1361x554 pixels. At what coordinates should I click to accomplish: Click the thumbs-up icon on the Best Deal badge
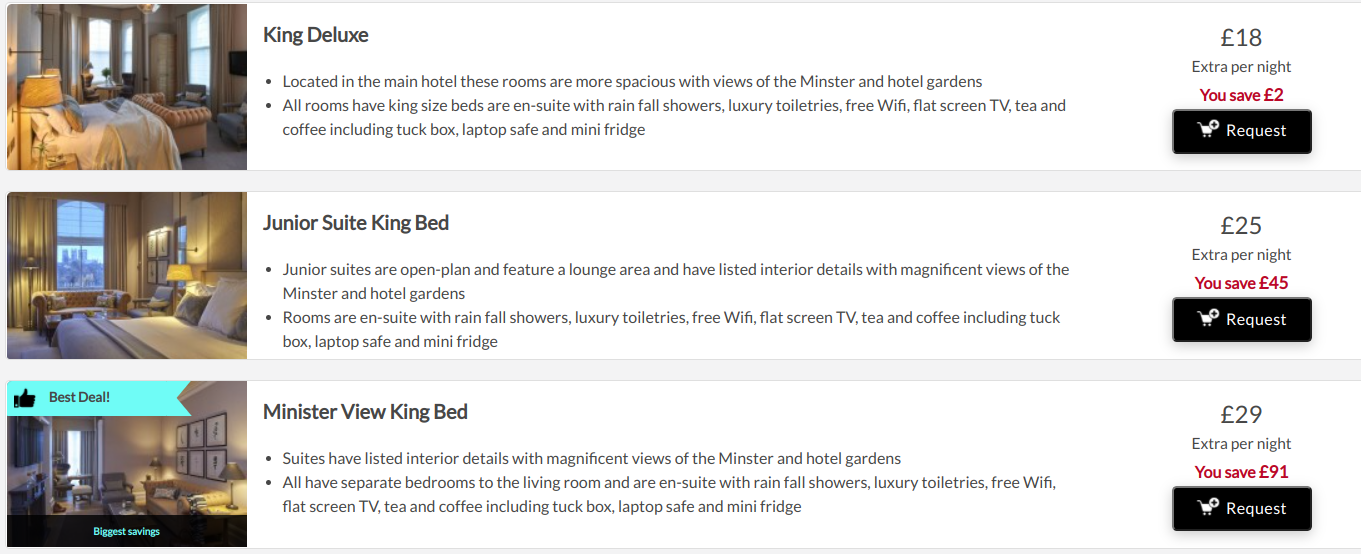point(24,398)
